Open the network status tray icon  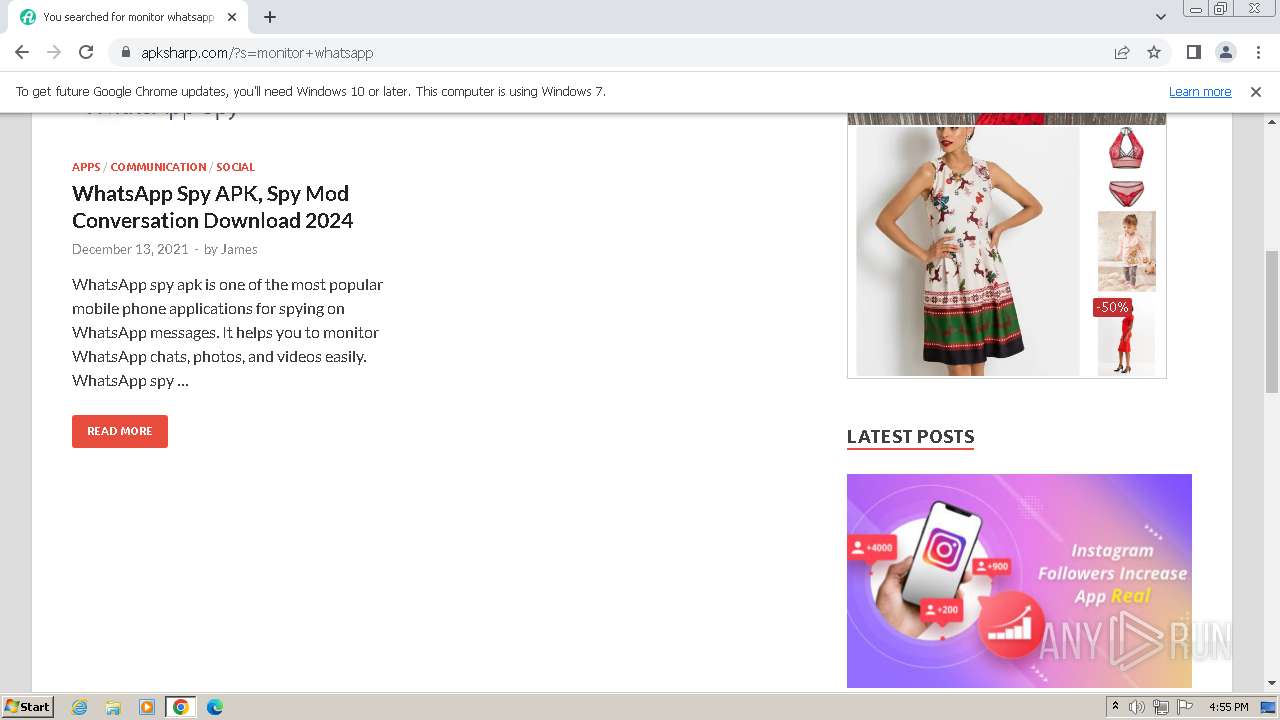click(1161, 707)
